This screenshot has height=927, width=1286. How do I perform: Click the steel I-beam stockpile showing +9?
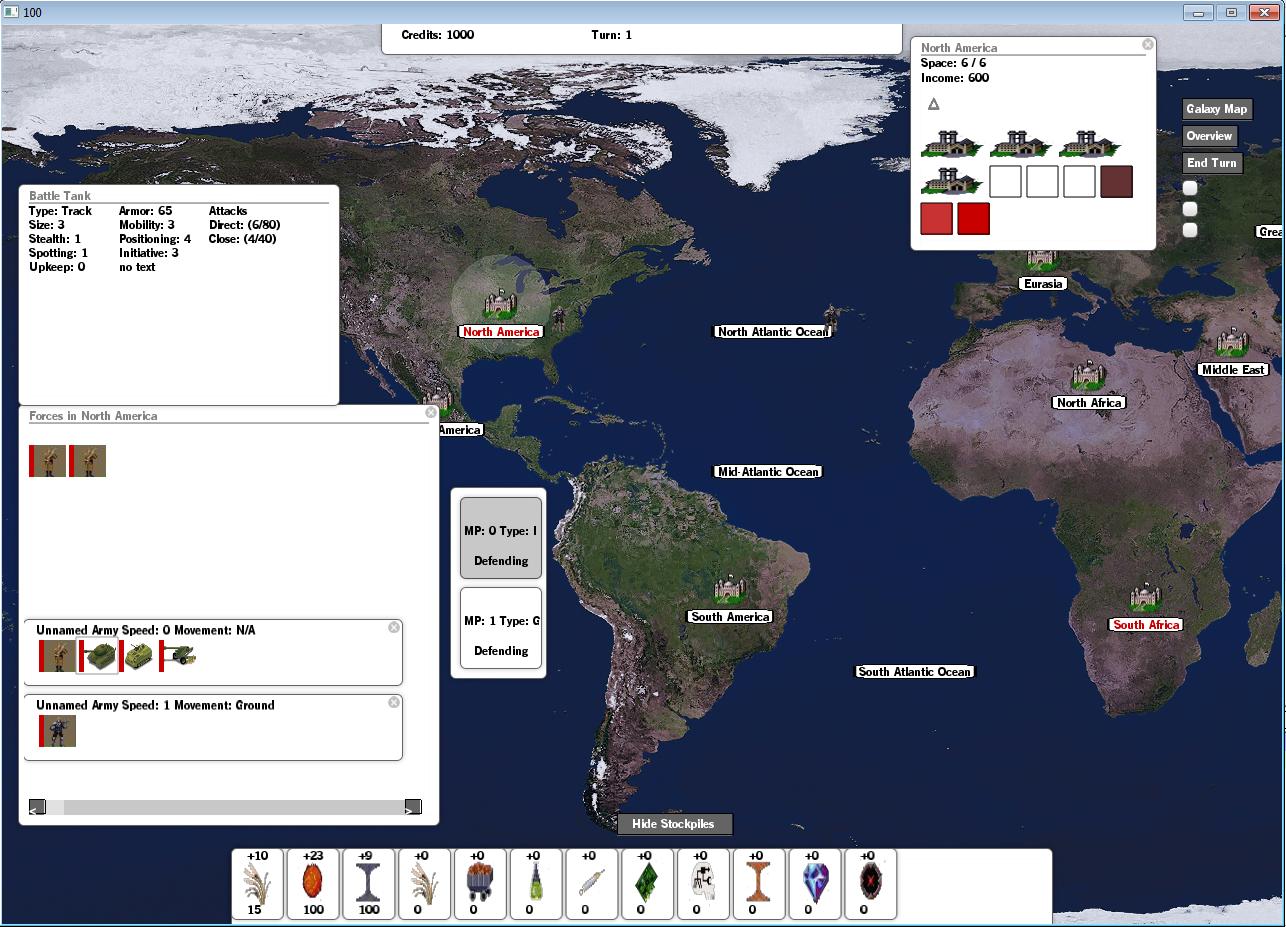[x=369, y=884]
